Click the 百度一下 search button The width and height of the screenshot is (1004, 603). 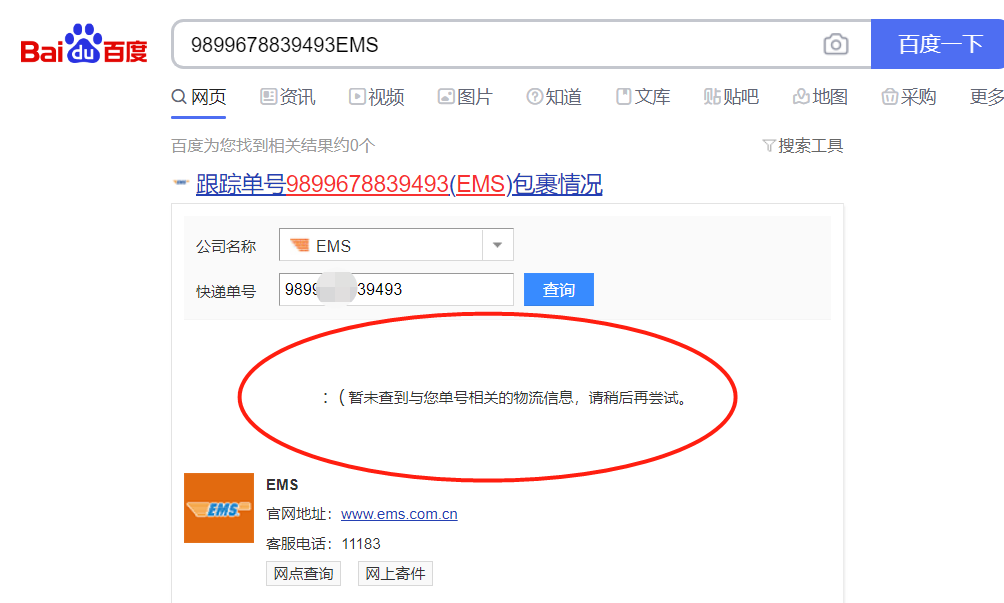point(937,44)
